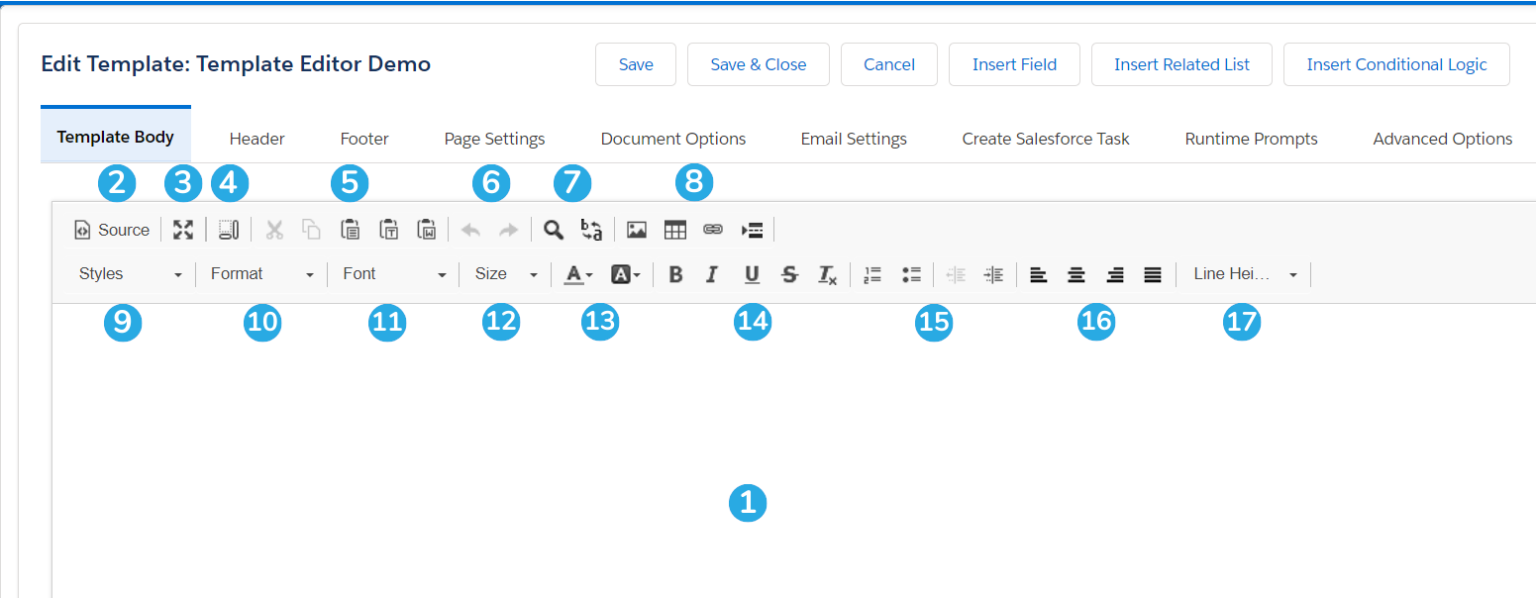Insert a hyperlink
Image resolution: width=1536 pixels, height=598 pixels.
[x=713, y=229]
